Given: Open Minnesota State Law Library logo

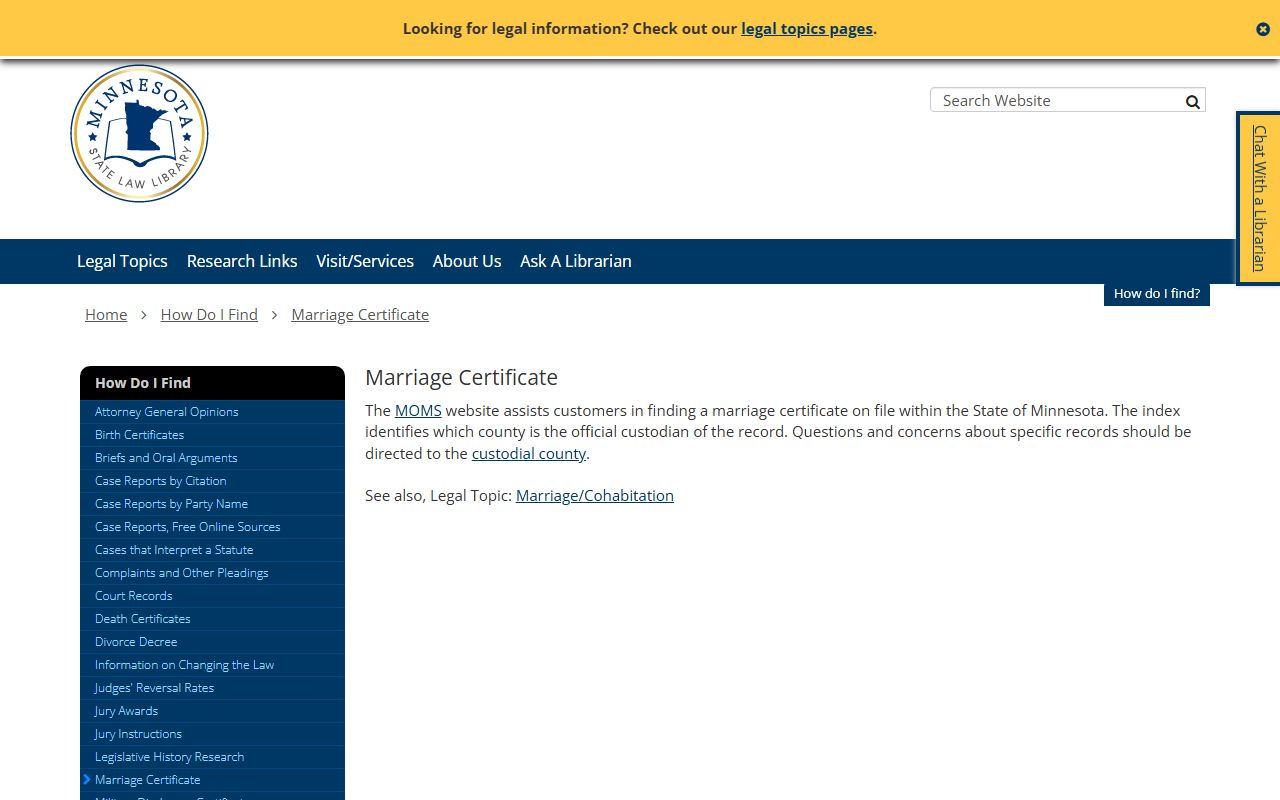Looking at the screenshot, I should point(139,133).
